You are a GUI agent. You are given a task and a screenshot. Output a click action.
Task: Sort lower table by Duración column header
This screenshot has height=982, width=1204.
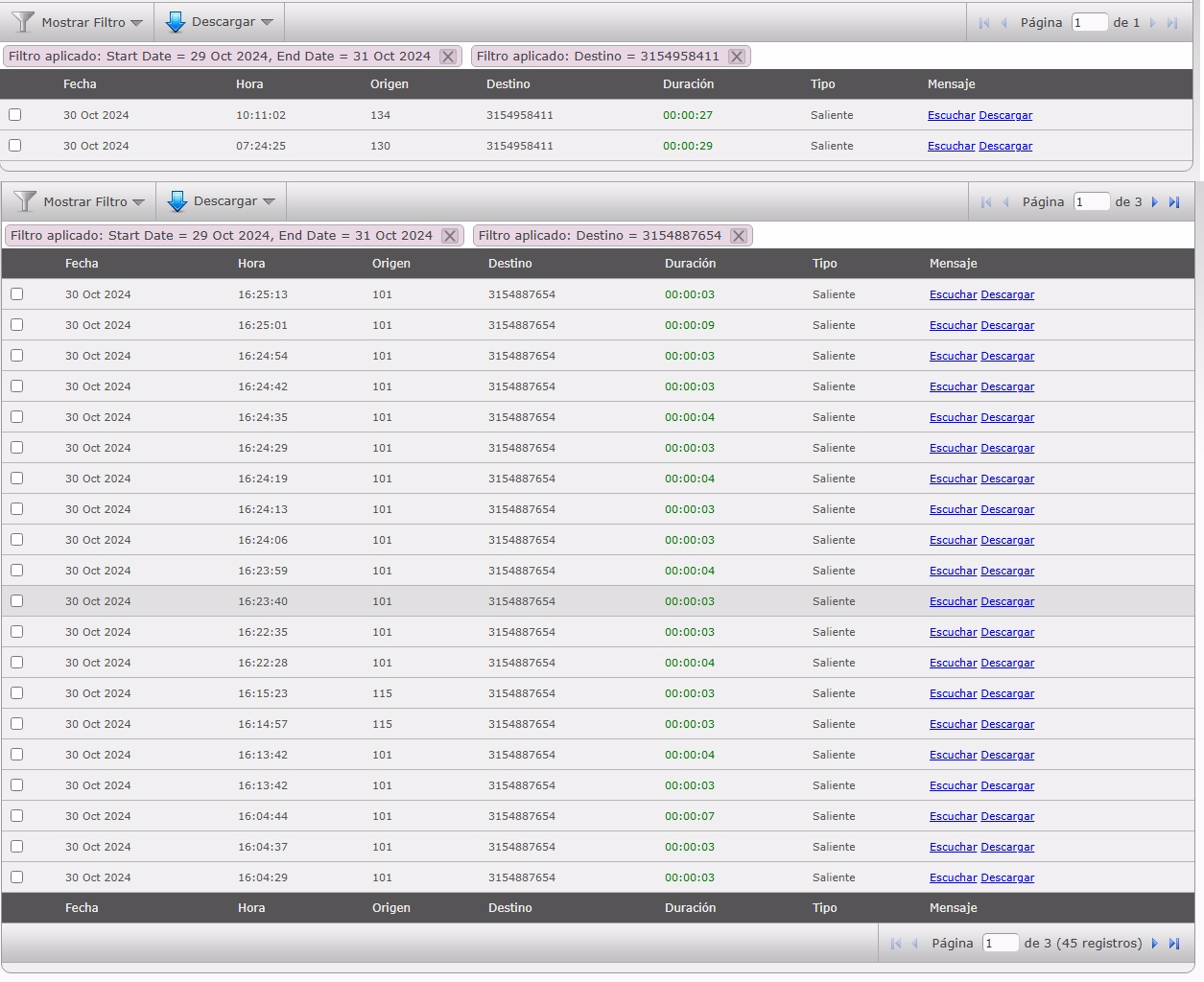pyautogui.click(x=690, y=264)
